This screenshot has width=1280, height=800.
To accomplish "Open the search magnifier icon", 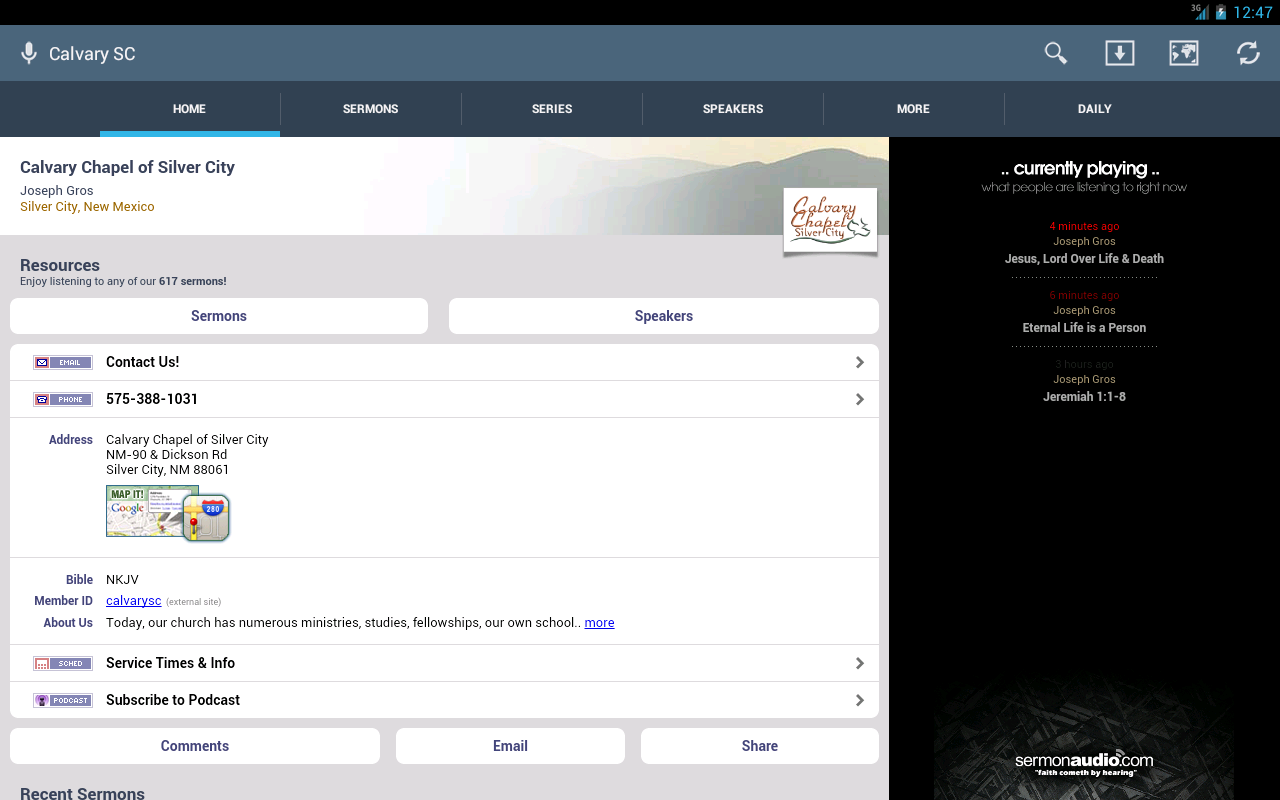I will click(x=1056, y=53).
